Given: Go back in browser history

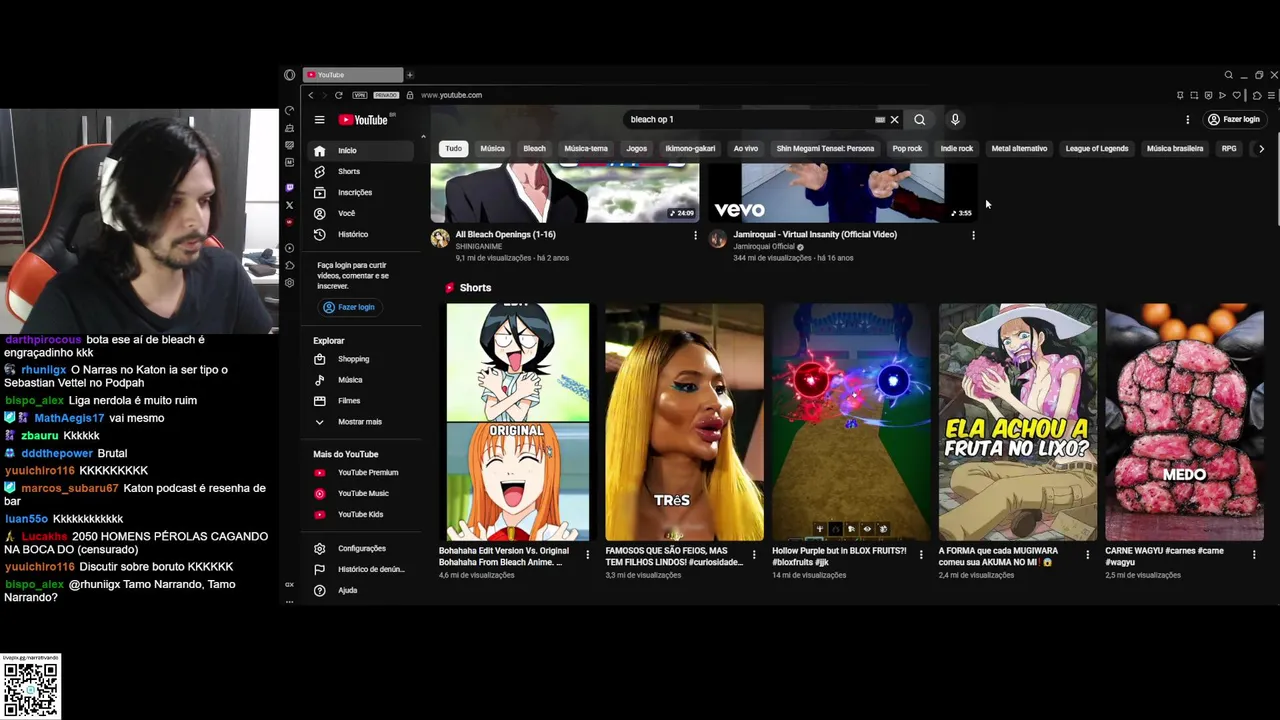Looking at the screenshot, I should 311,95.
